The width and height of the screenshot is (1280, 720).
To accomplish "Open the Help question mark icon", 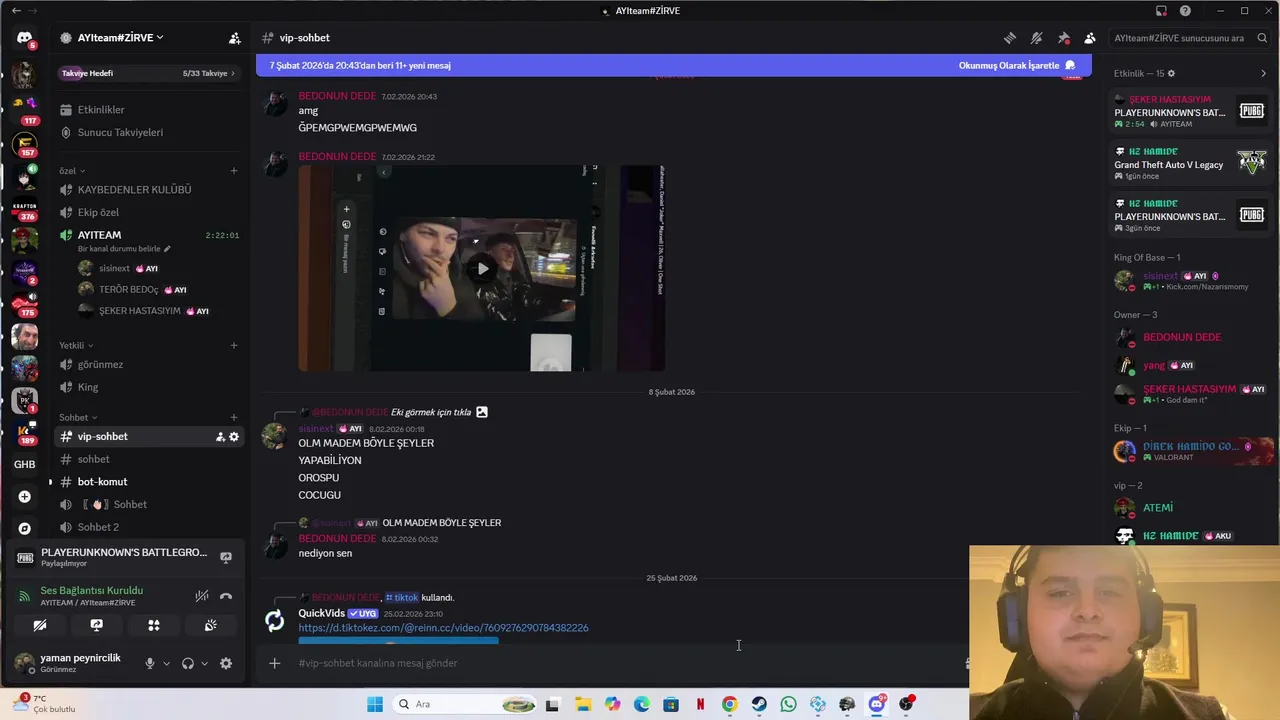I will tap(1185, 11).
